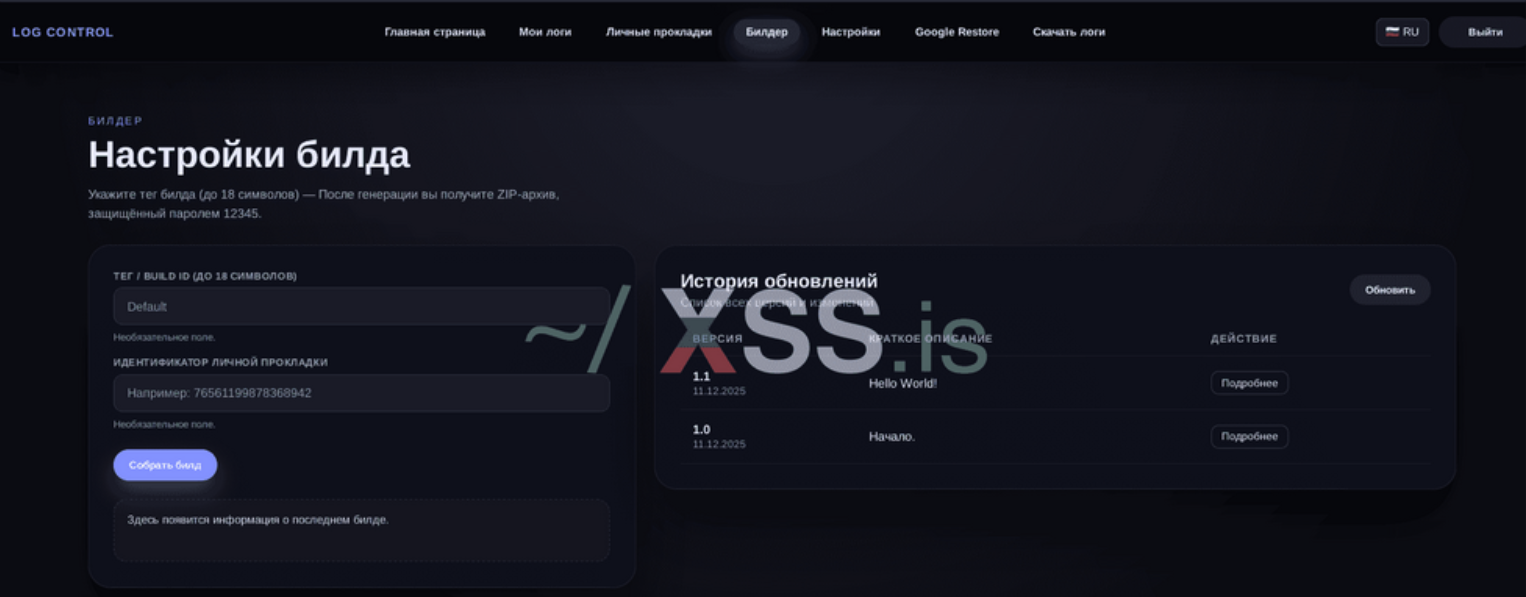Select the Hello World! version entry
This screenshot has width=1526, height=597.
click(x=902, y=383)
